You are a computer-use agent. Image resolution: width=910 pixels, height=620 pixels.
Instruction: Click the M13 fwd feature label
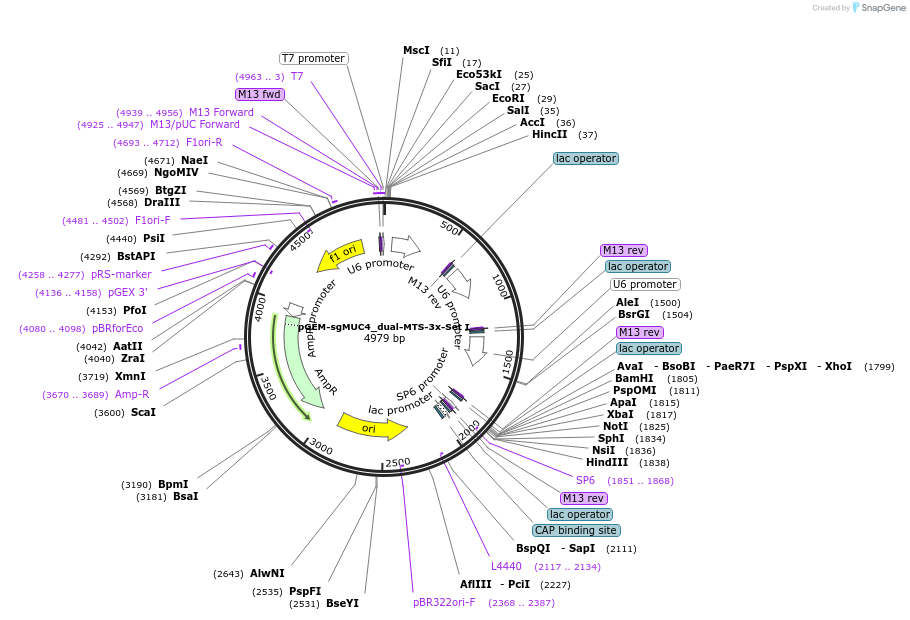tap(260, 94)
